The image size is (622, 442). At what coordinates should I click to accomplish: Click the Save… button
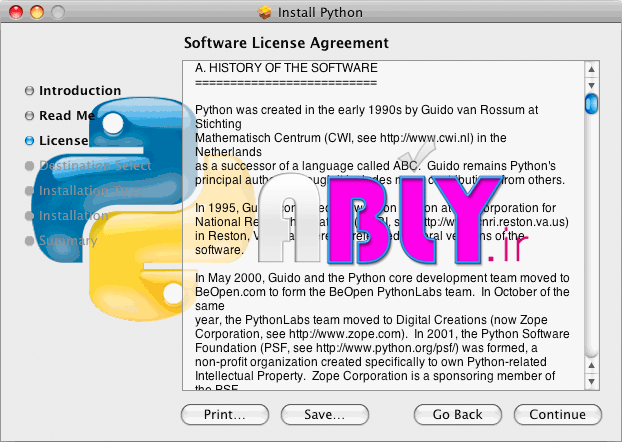click(324, 415)
